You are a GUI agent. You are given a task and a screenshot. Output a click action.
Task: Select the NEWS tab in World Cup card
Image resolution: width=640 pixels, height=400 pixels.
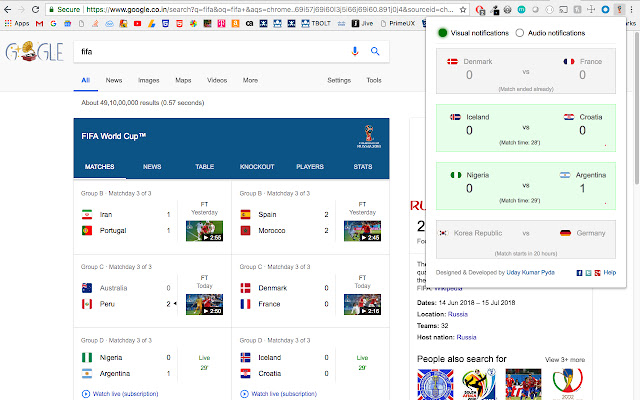pyautogui.click(x=152, y=167)
